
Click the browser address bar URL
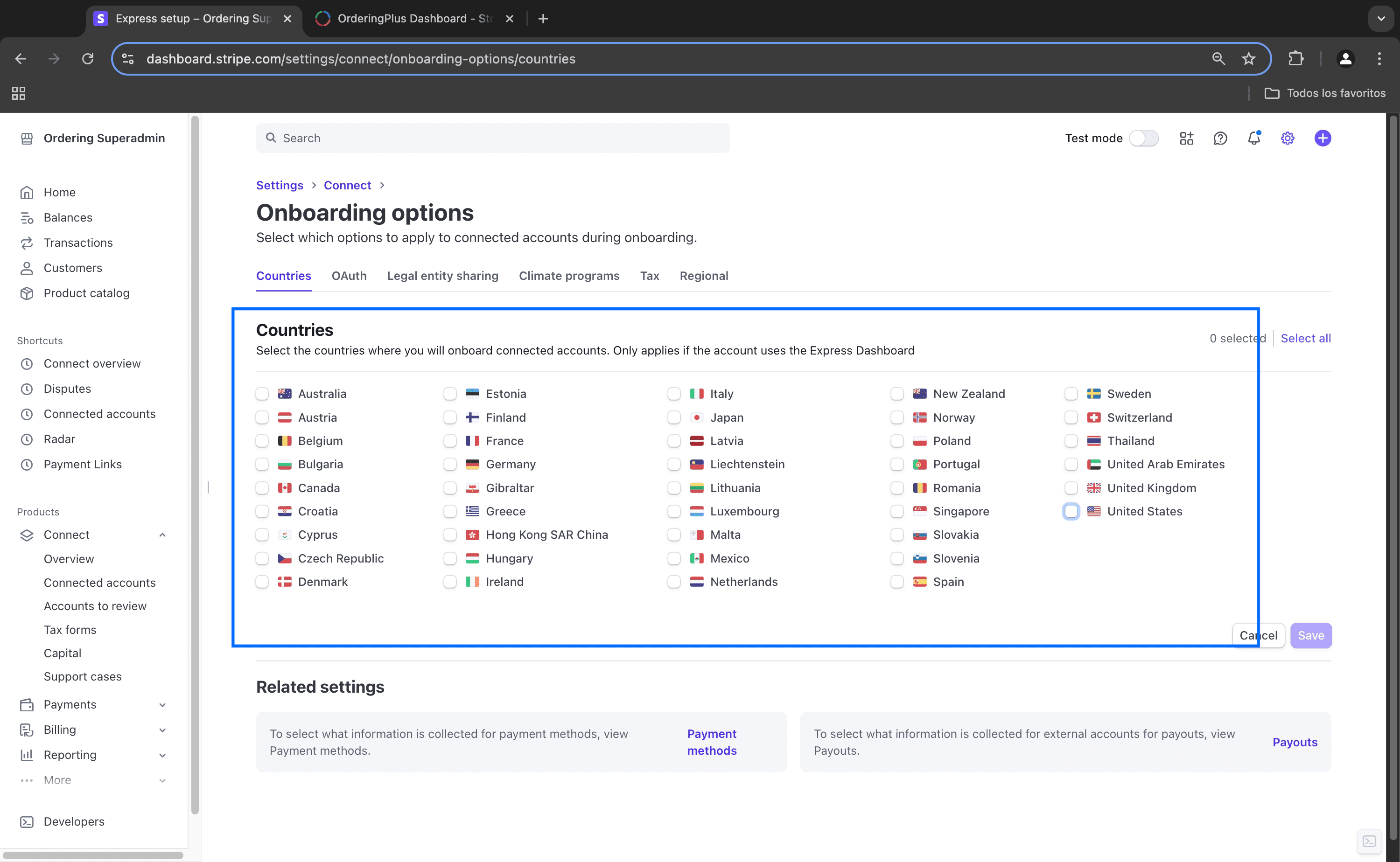361,59
